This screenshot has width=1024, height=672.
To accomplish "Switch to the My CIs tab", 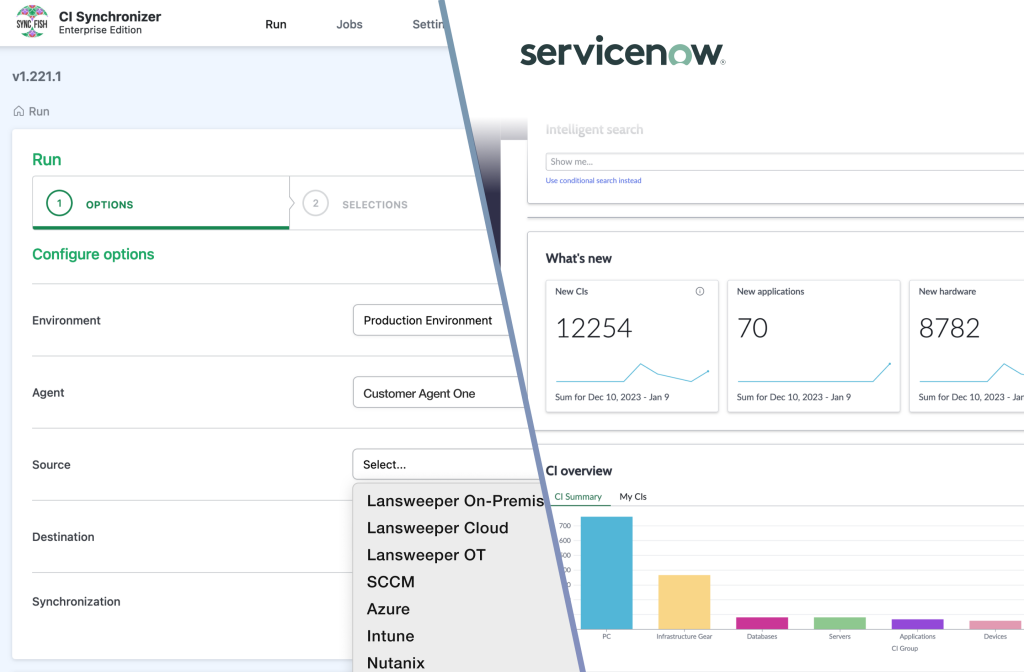I will pyautogui.click(x=633, y=496).
